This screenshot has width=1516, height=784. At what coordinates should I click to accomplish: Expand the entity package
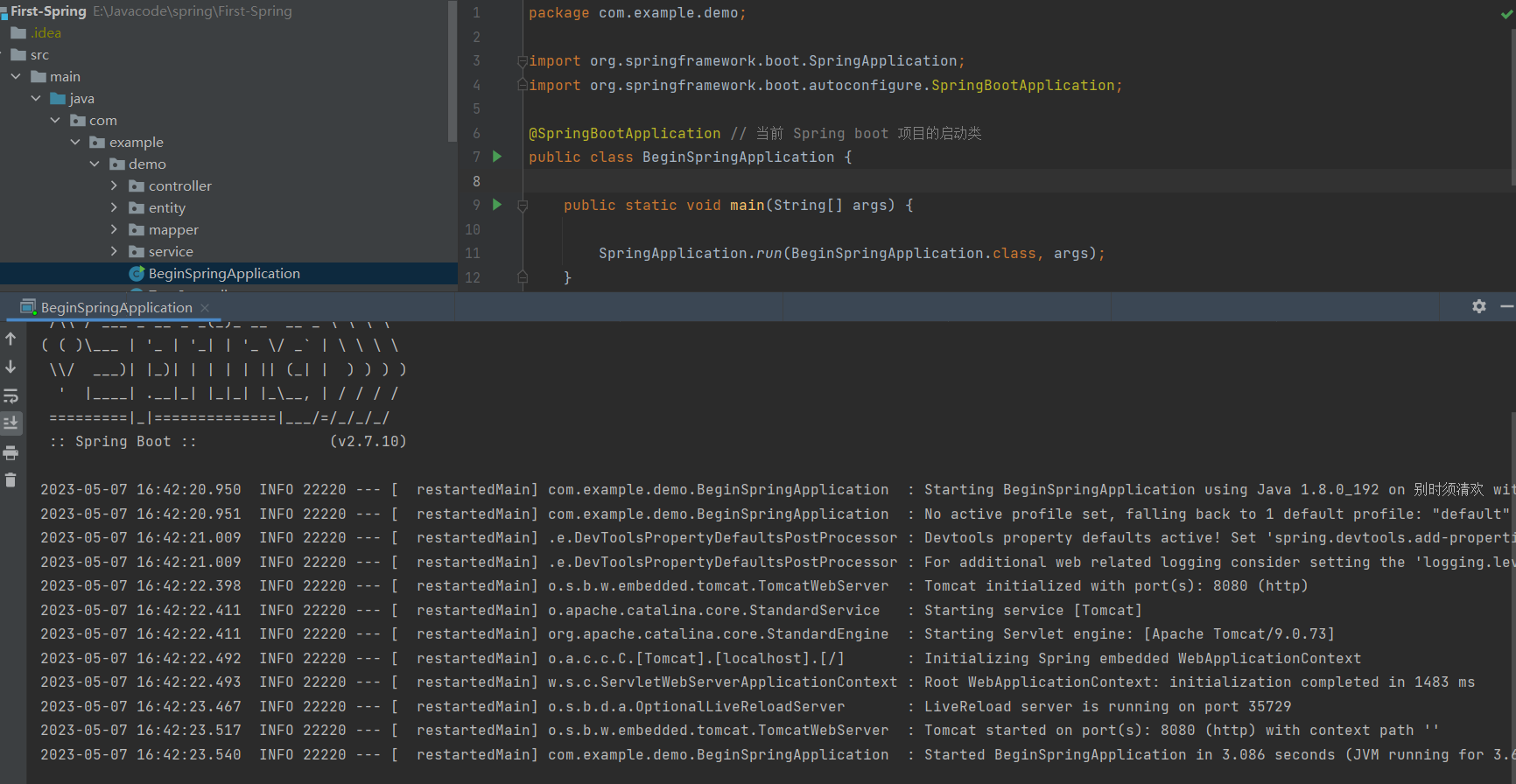[x=114, y=208]
